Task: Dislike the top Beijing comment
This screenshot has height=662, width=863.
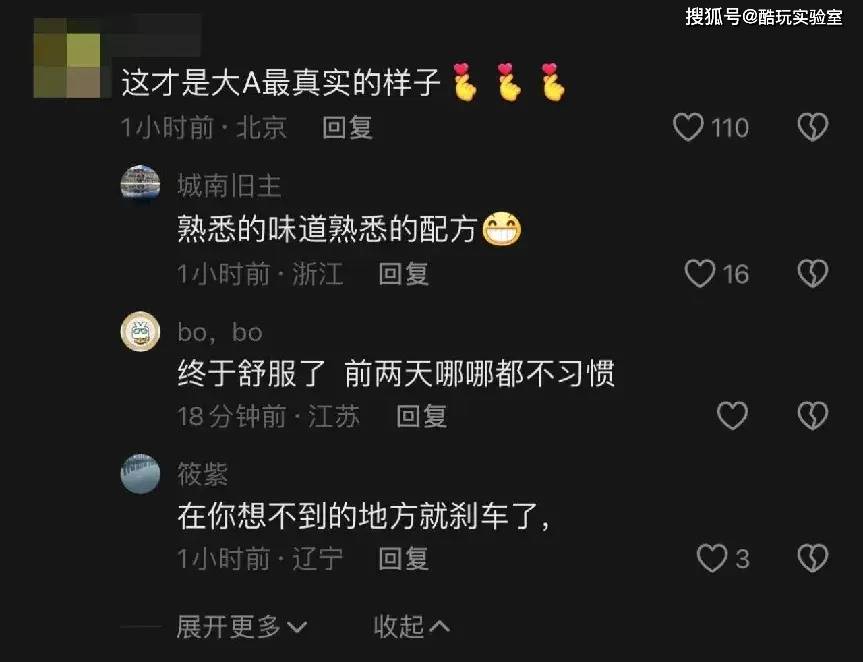Action: [x=813, y=127]
